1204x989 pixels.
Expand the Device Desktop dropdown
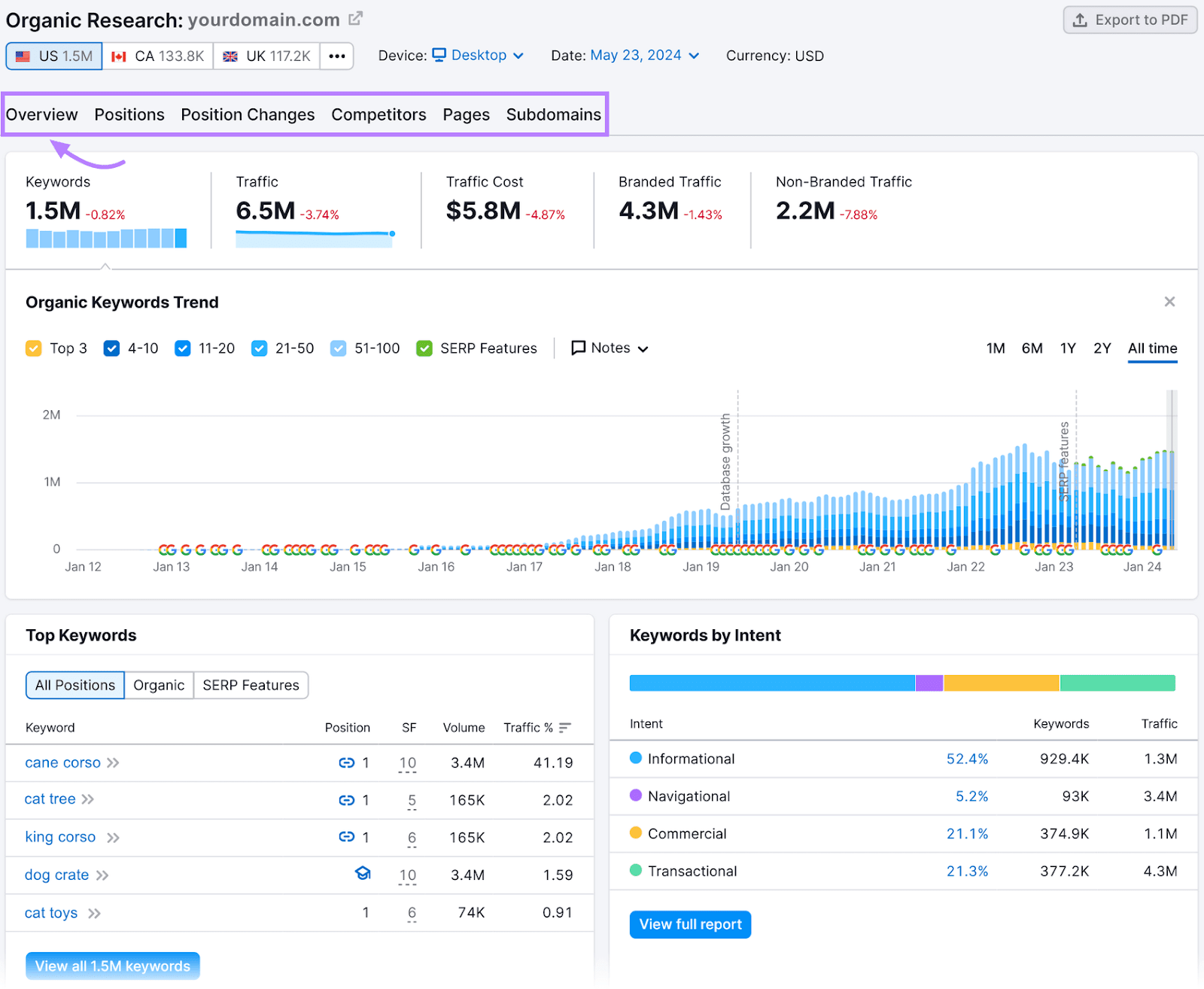click(479, 55)
